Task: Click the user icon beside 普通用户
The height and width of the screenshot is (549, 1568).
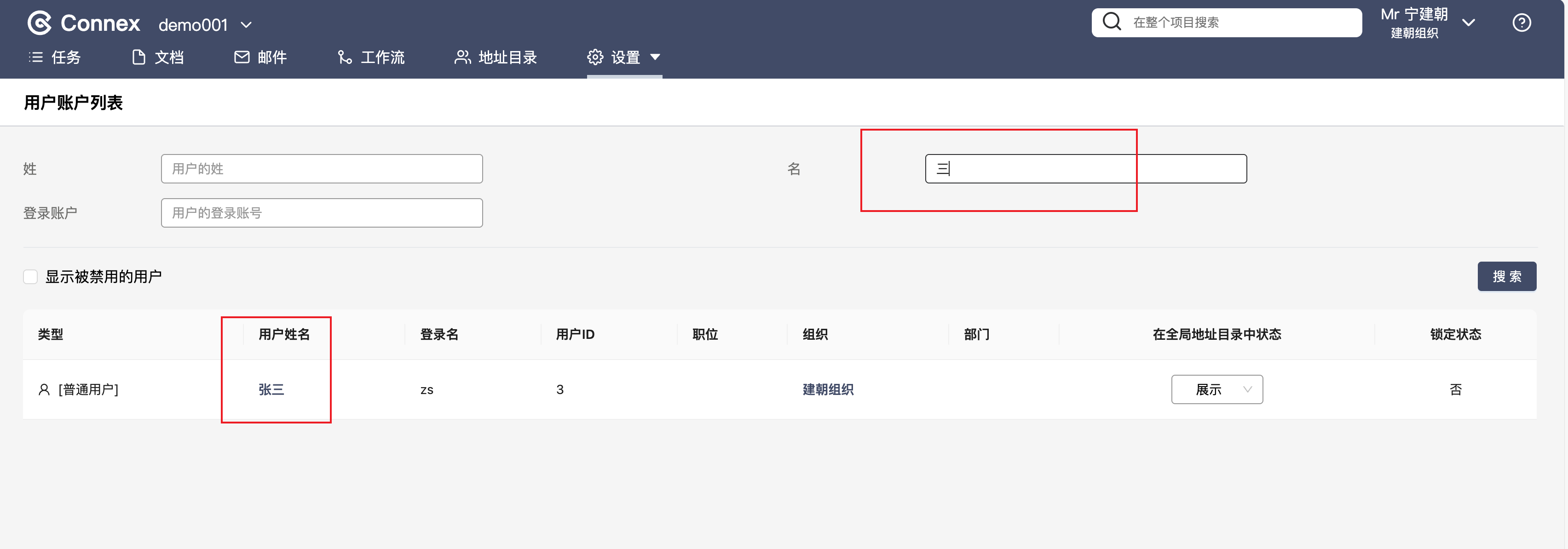Action: [x=44, y=390]
